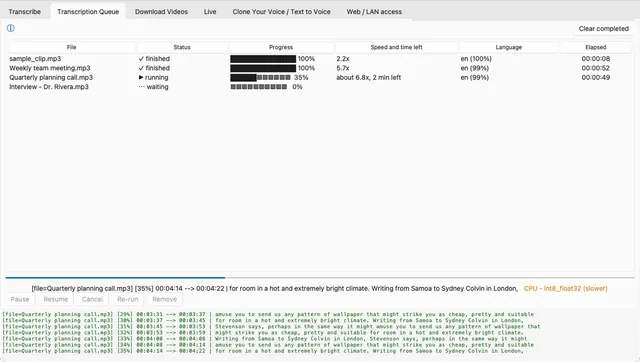This screenshot has height=362, width=640.
Task: Go to the Live tab
Action: click(210, 12)
